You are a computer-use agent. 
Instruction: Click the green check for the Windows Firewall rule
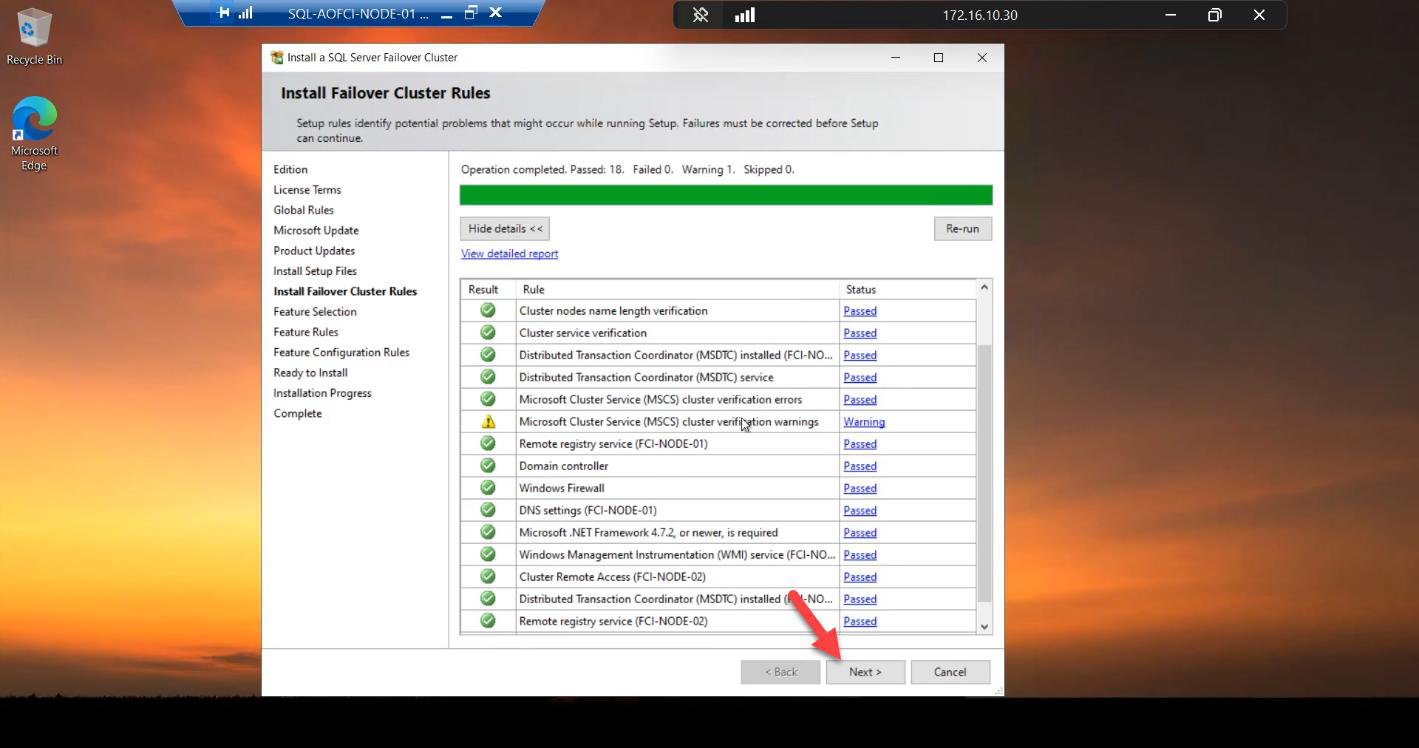488,487
